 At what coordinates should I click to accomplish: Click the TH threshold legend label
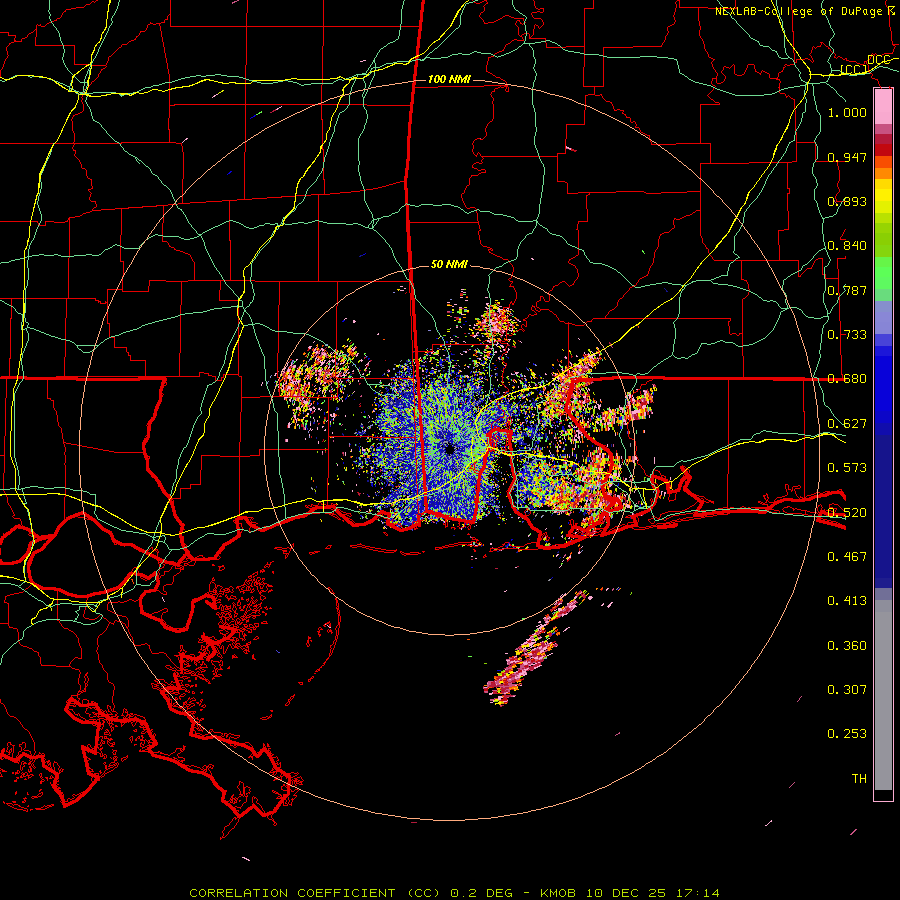click(859, 779)
